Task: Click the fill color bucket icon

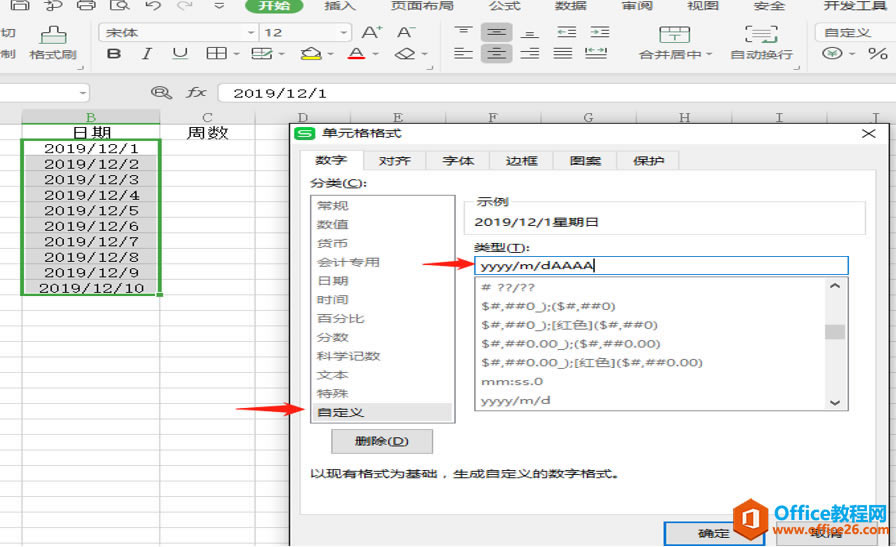Action: 311,54
